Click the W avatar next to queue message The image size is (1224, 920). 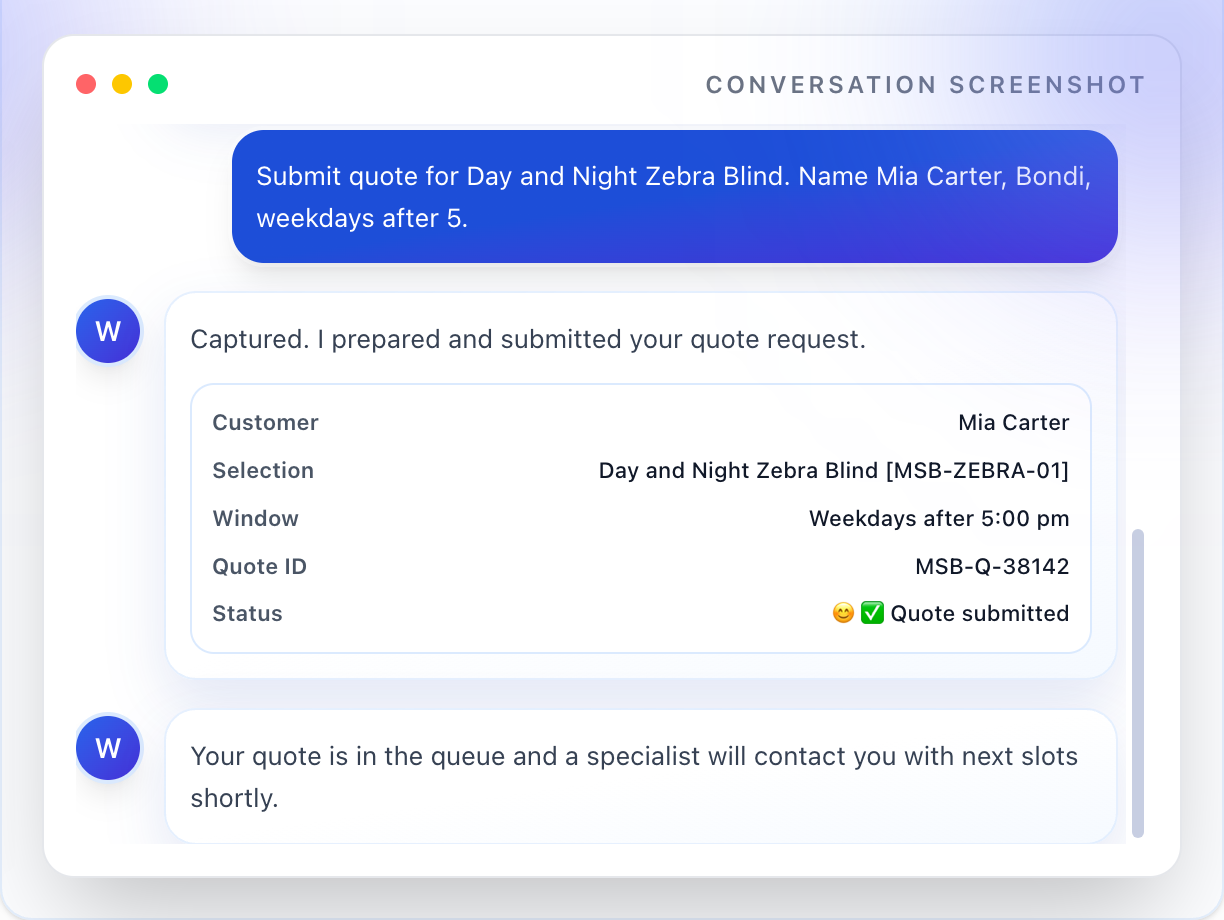pyautogui.click(x=107, y=747)
